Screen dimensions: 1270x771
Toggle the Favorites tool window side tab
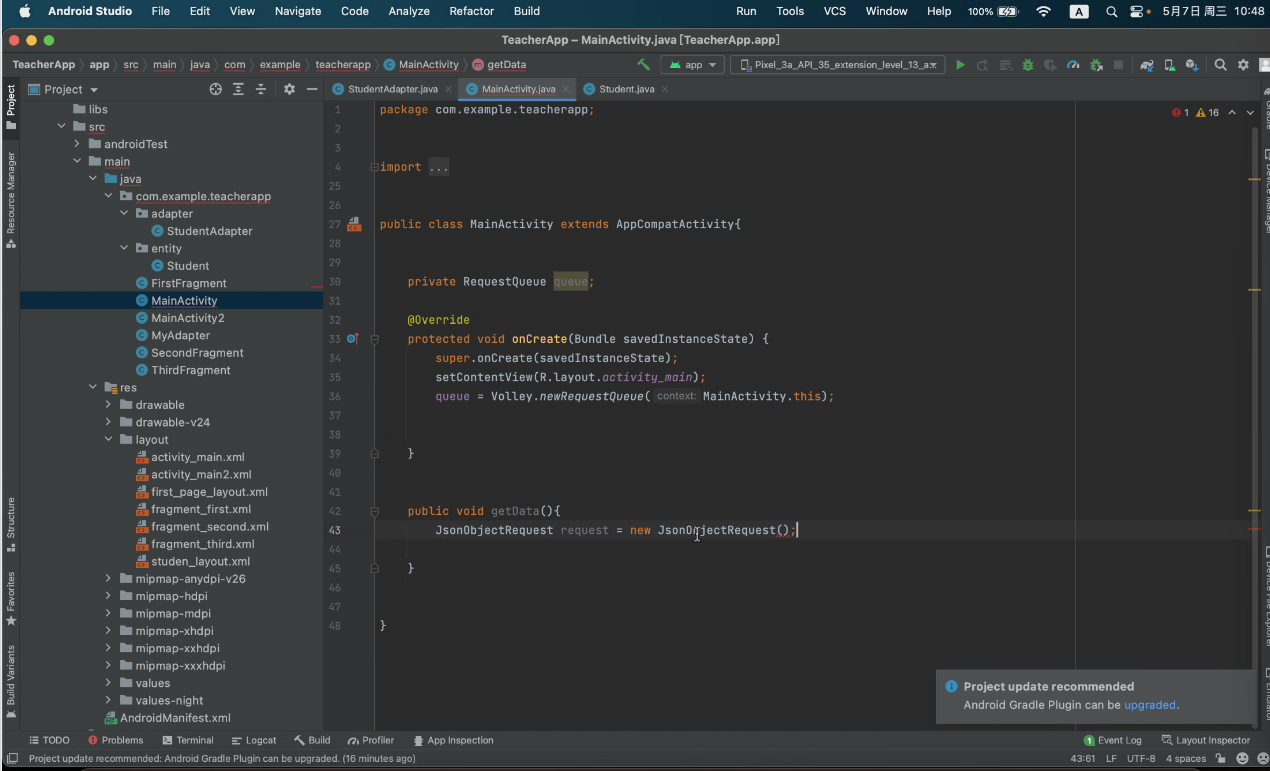pos(11,598)
